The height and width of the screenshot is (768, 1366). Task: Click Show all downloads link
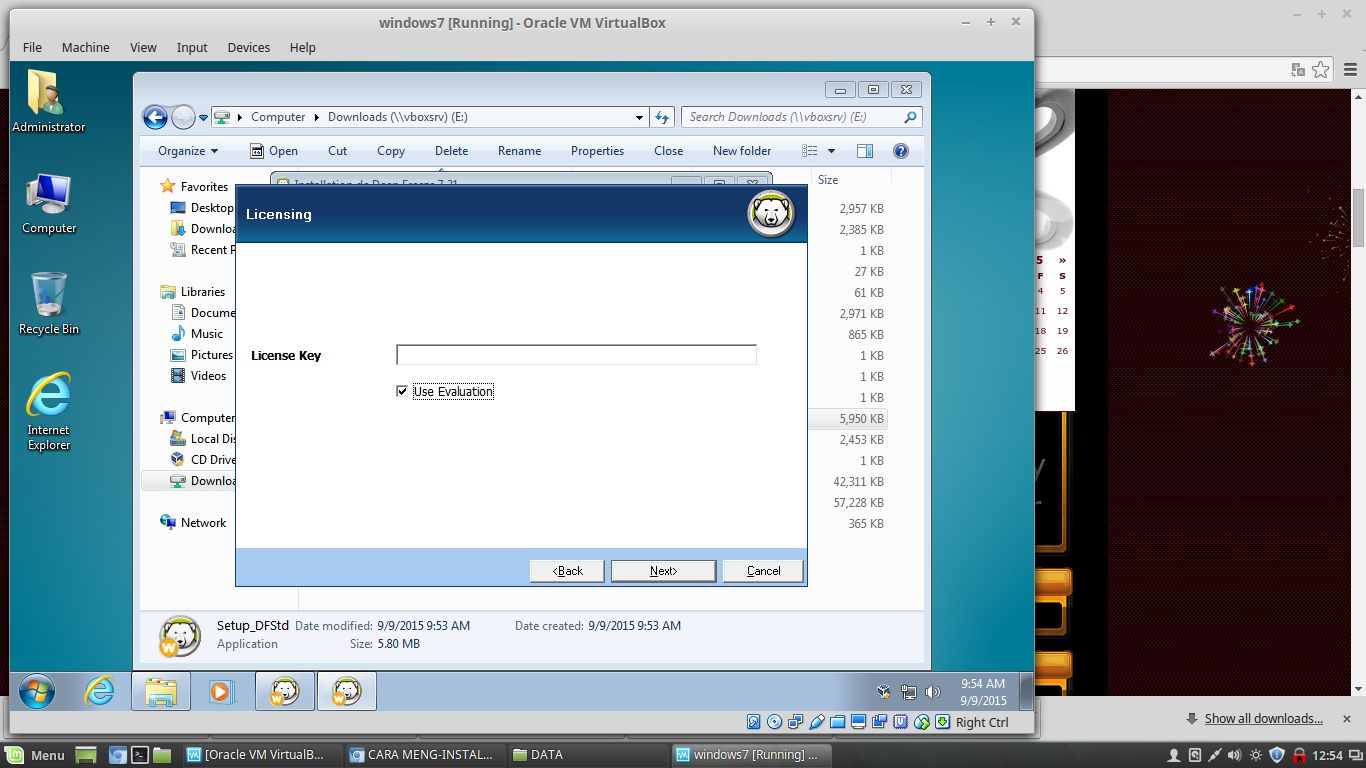[1263, 718]
